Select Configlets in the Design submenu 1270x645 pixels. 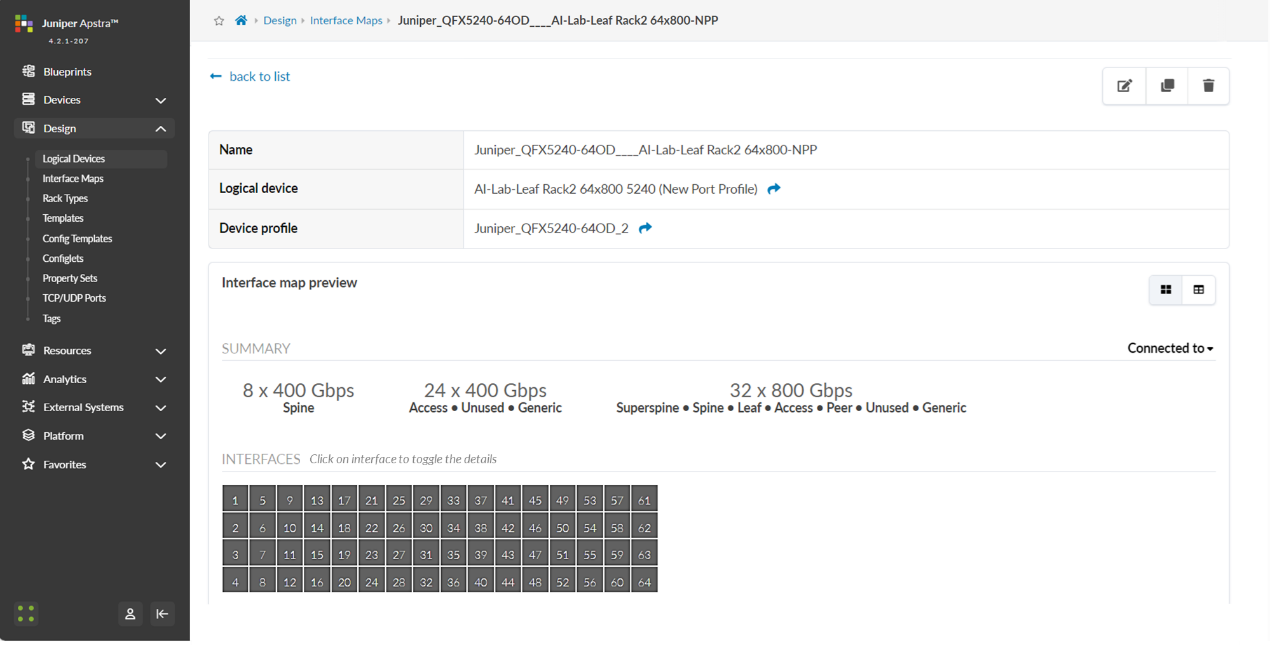coord(63,258)
